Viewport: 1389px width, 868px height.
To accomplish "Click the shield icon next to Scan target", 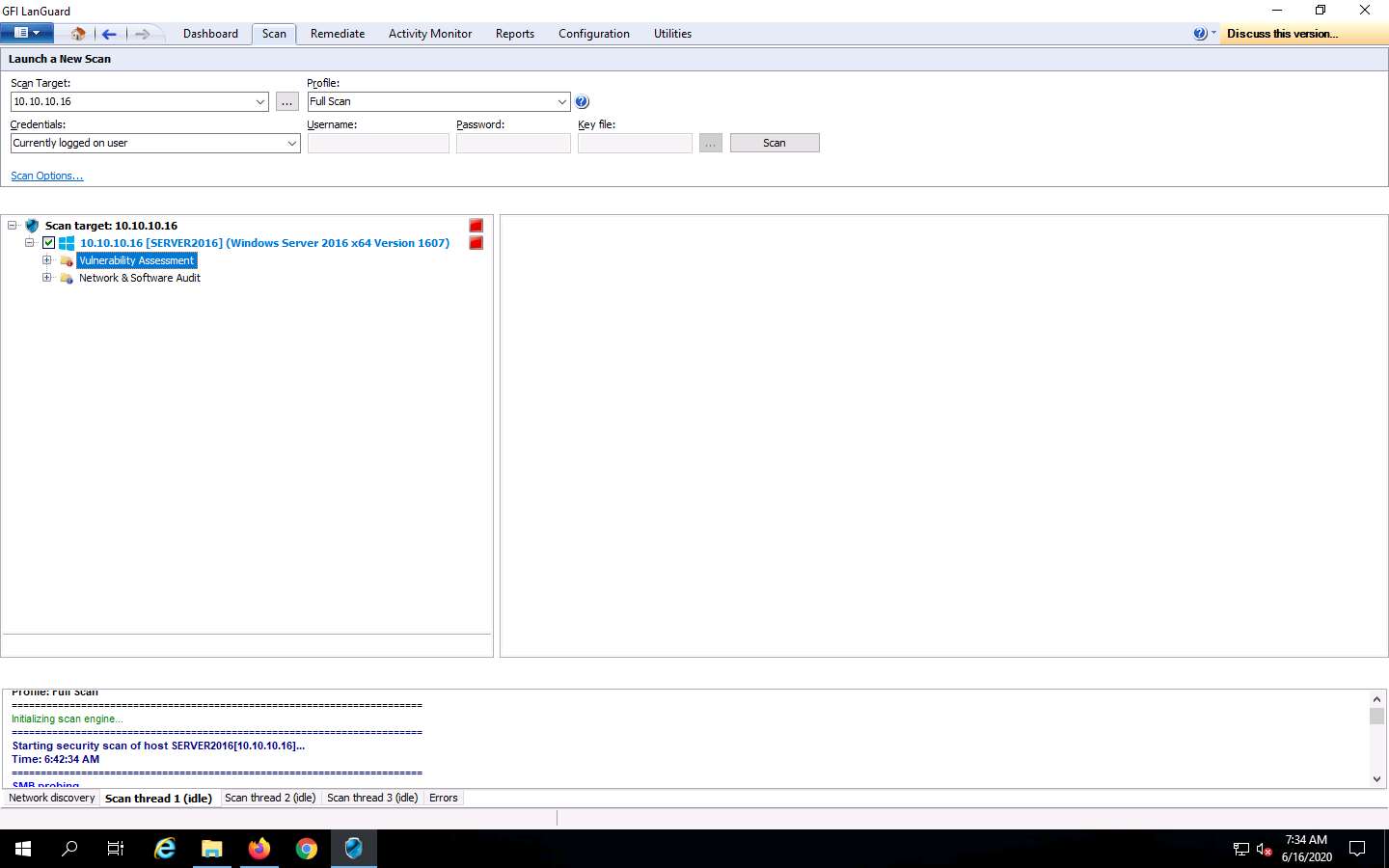I will pyautogui.click(x=32, y=226).
